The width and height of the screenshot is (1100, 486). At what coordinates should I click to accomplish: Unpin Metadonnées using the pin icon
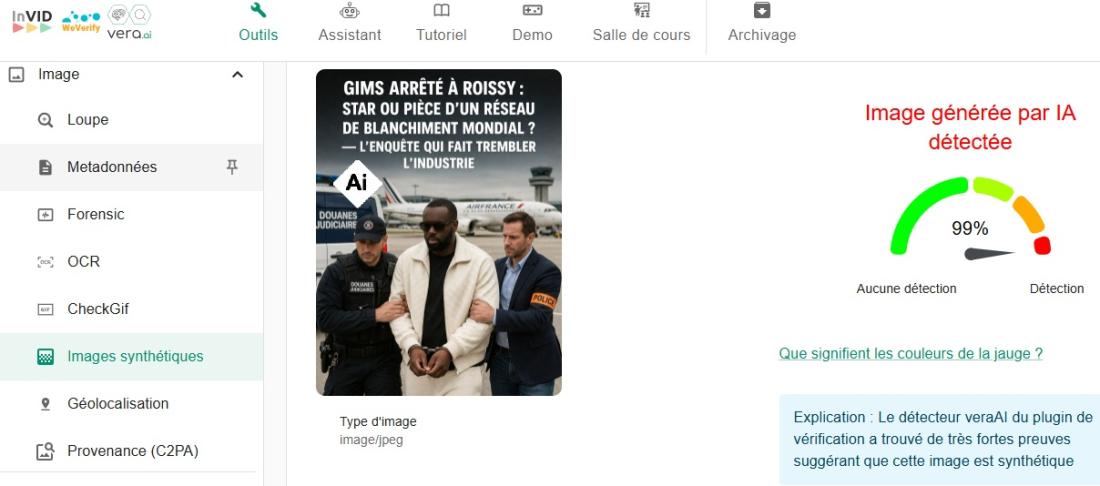coord(232,167)
